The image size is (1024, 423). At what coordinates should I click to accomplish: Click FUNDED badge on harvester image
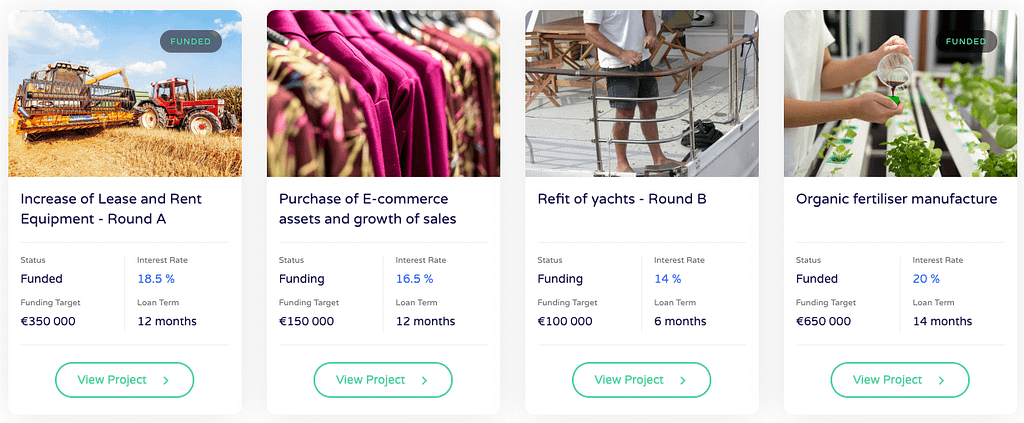191,42
